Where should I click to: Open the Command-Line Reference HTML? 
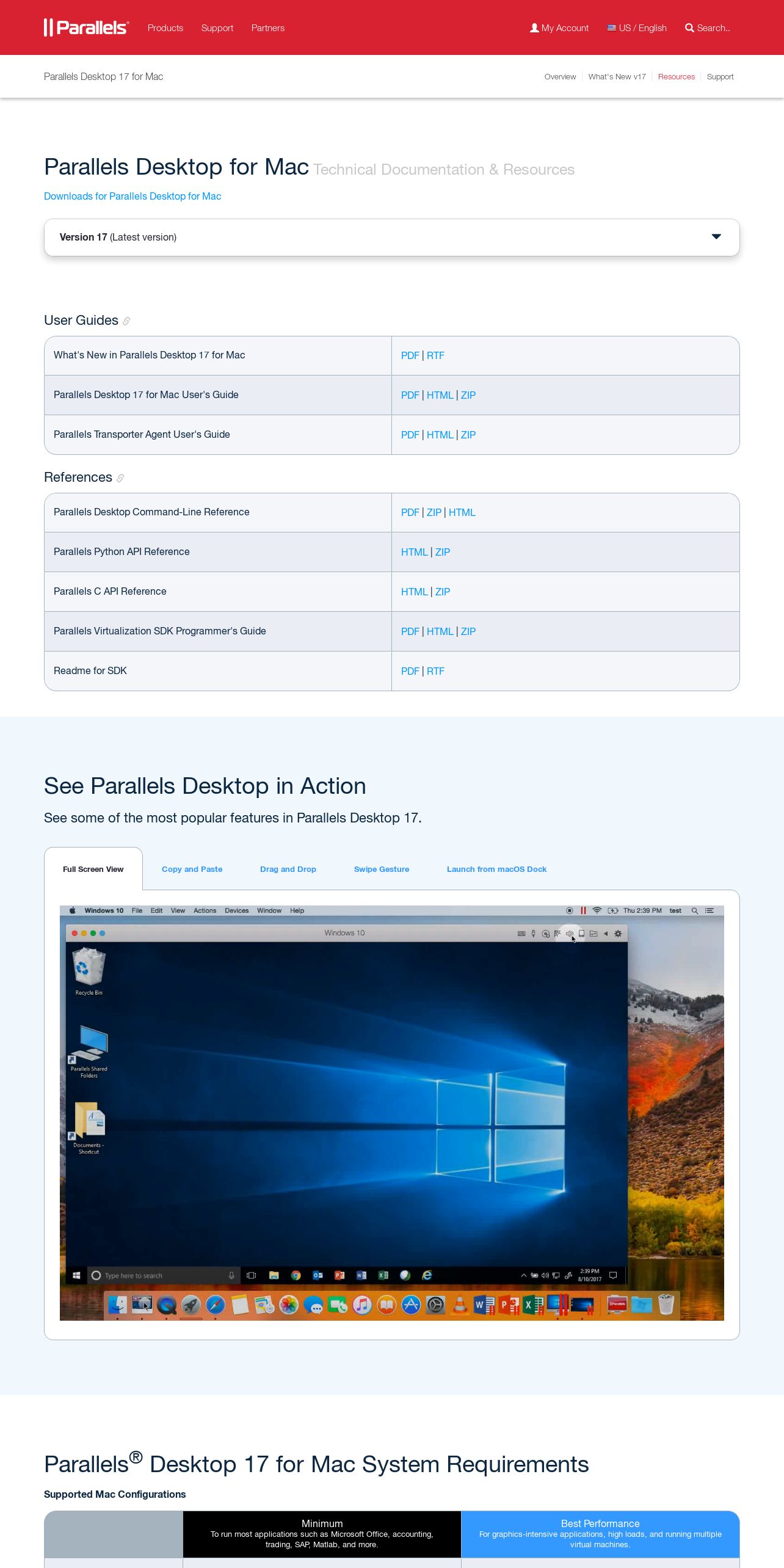point(462,512)
